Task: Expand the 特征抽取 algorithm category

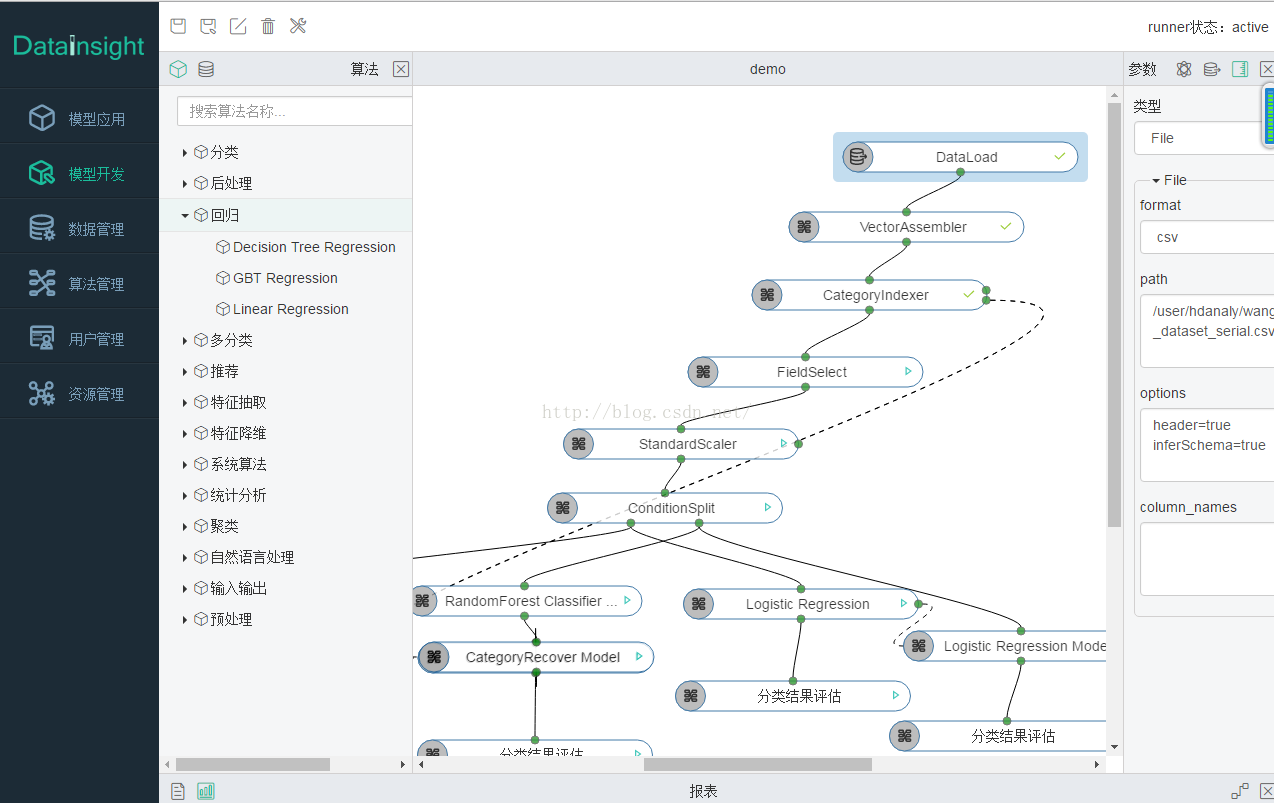Action: click(x=185, y=403)
